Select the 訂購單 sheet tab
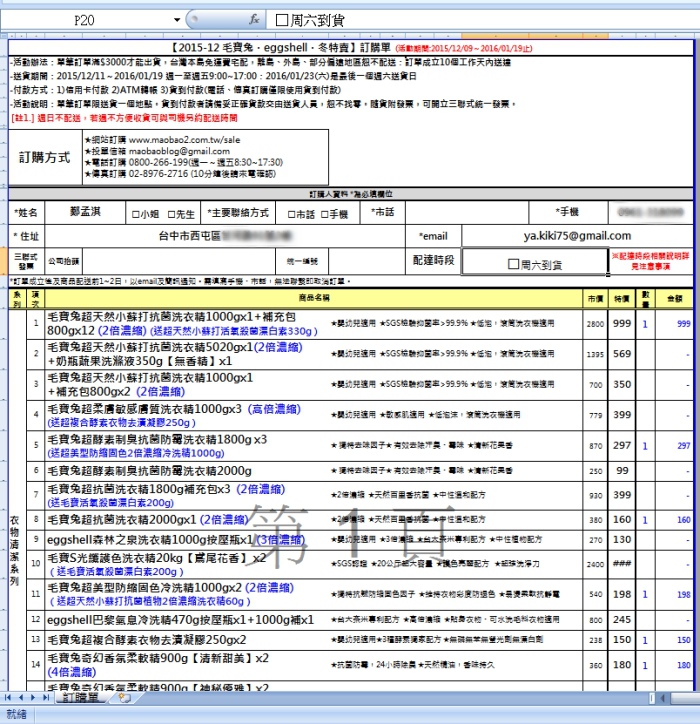This screenshot has width=700, height=724. (x=80, y=698)
